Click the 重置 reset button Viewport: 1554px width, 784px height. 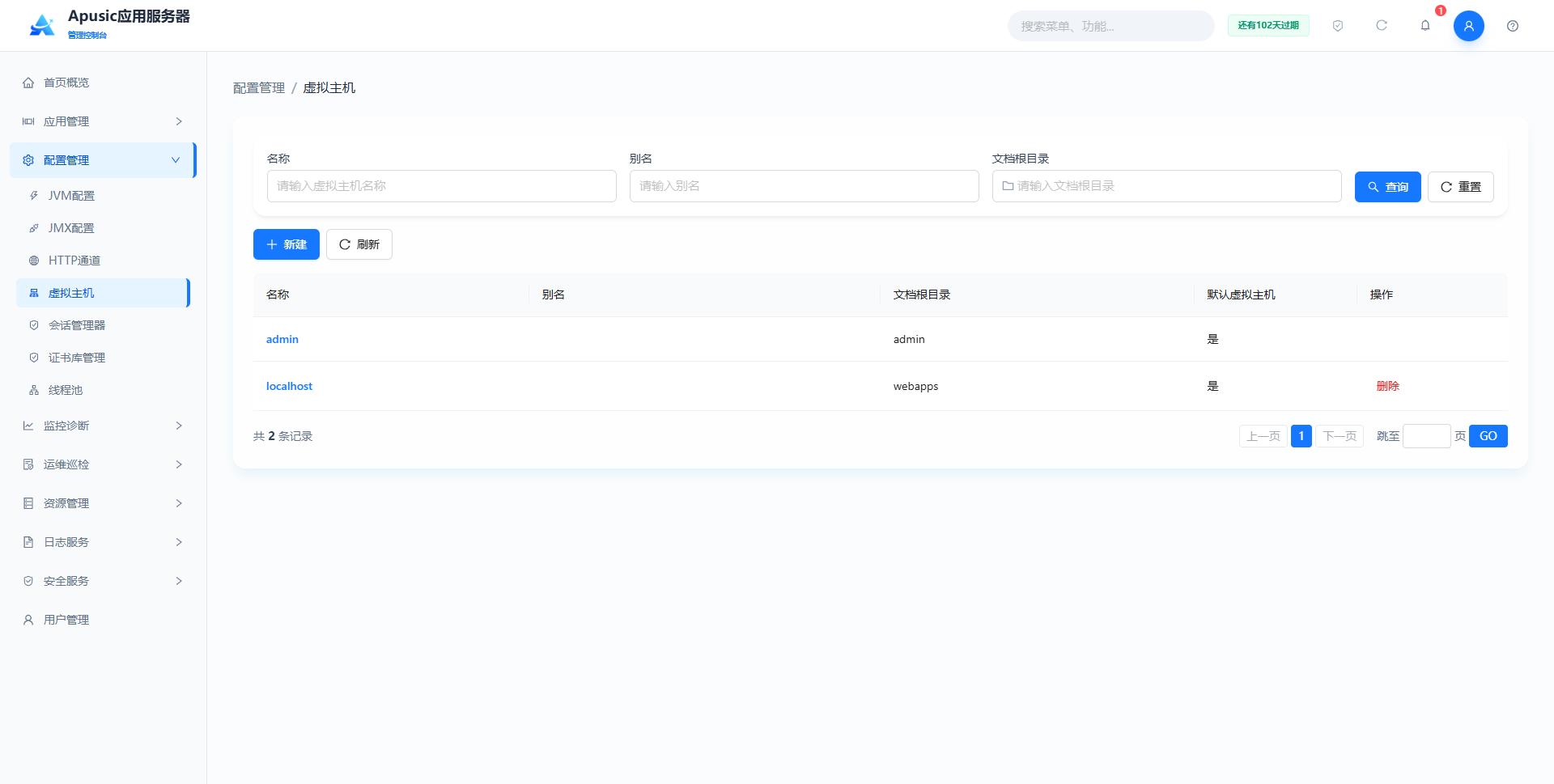click(1460, 187)
